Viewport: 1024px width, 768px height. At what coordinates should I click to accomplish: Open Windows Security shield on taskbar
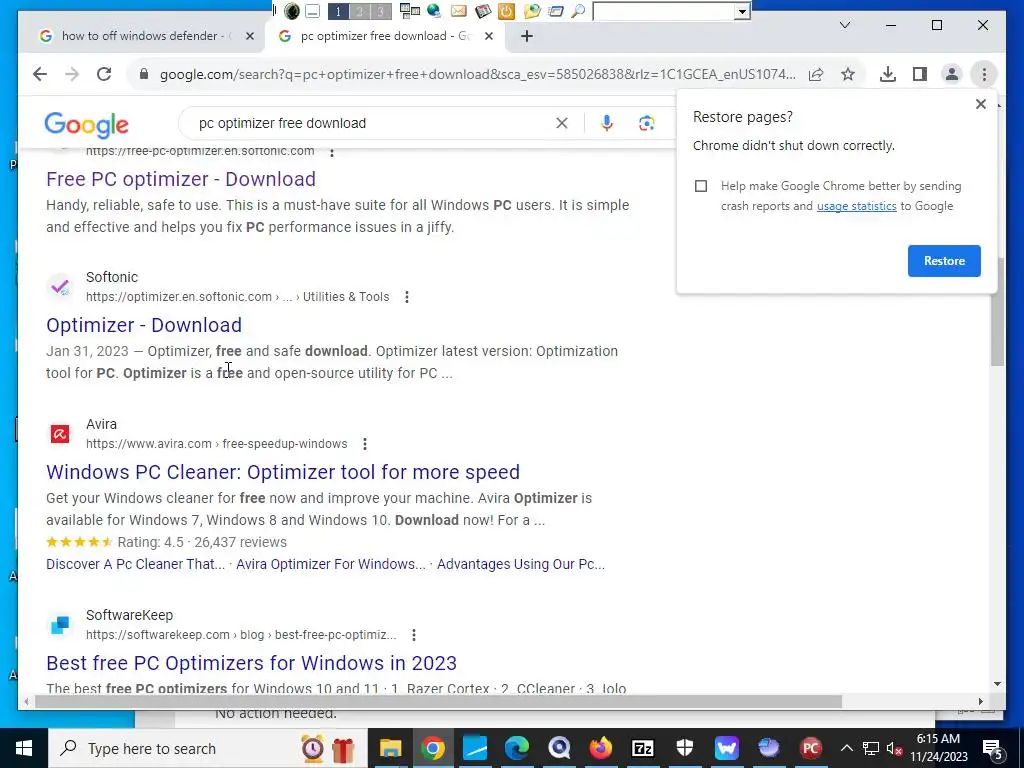[x=684, y=748]
